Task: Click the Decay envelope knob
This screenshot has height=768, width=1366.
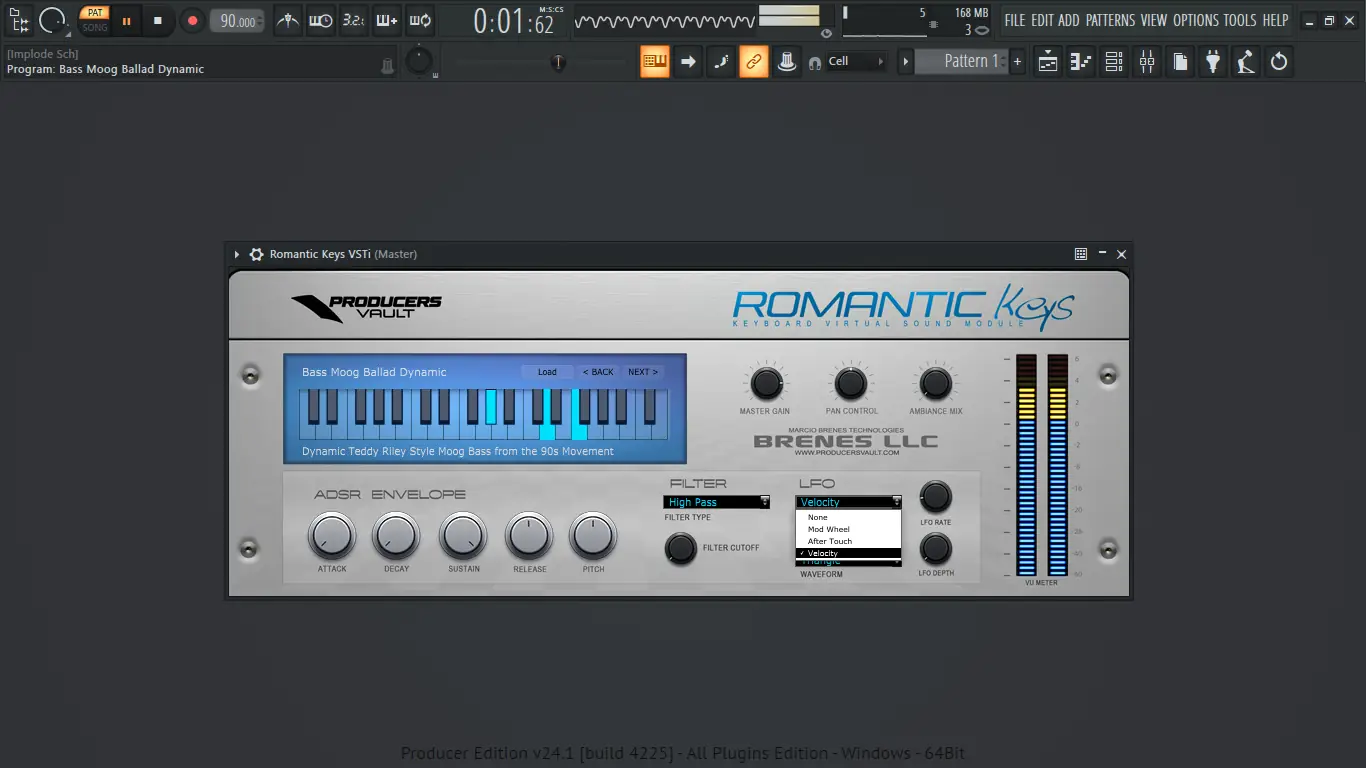Action: coord(396,537)
